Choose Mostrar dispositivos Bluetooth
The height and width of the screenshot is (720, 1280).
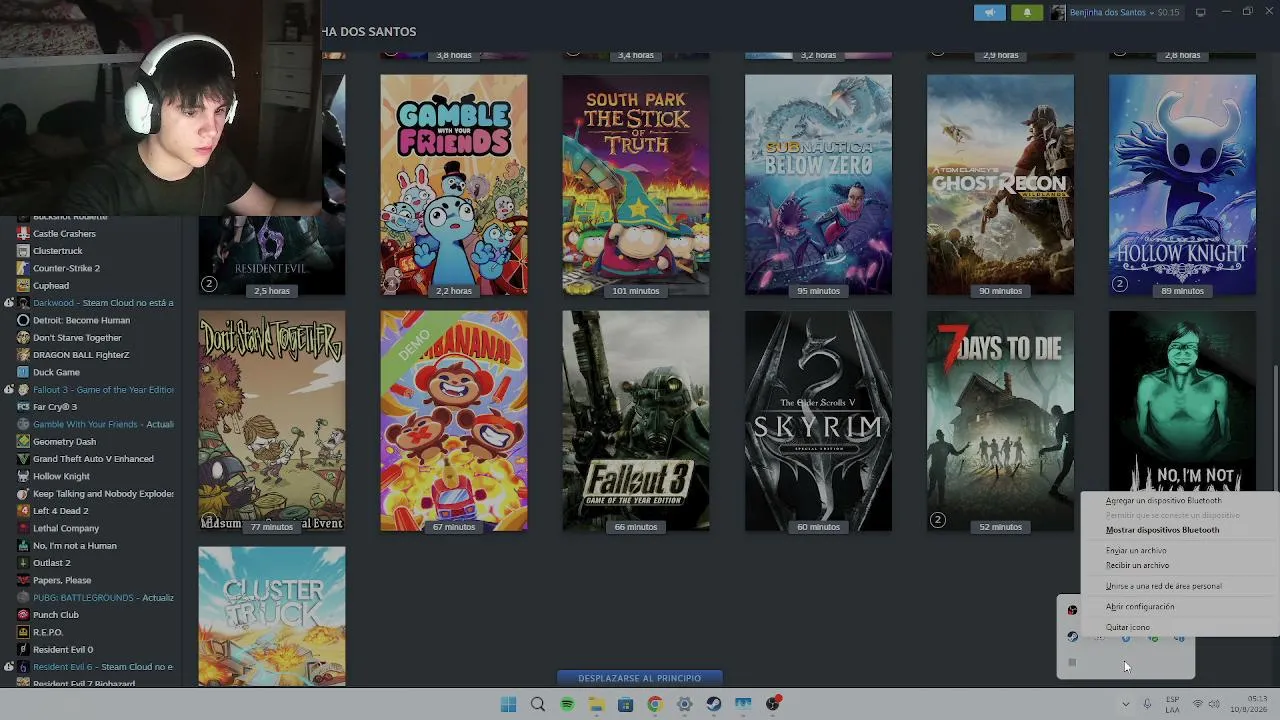pyautogui.click(x=1162, y=530)
